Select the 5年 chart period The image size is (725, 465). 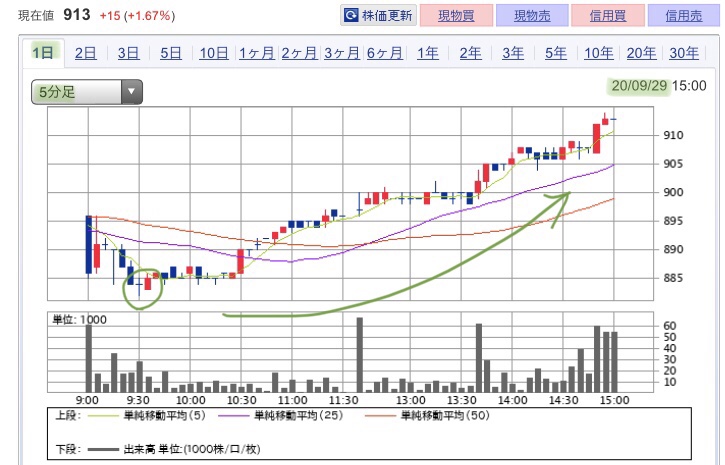click(x=555, y=53)
